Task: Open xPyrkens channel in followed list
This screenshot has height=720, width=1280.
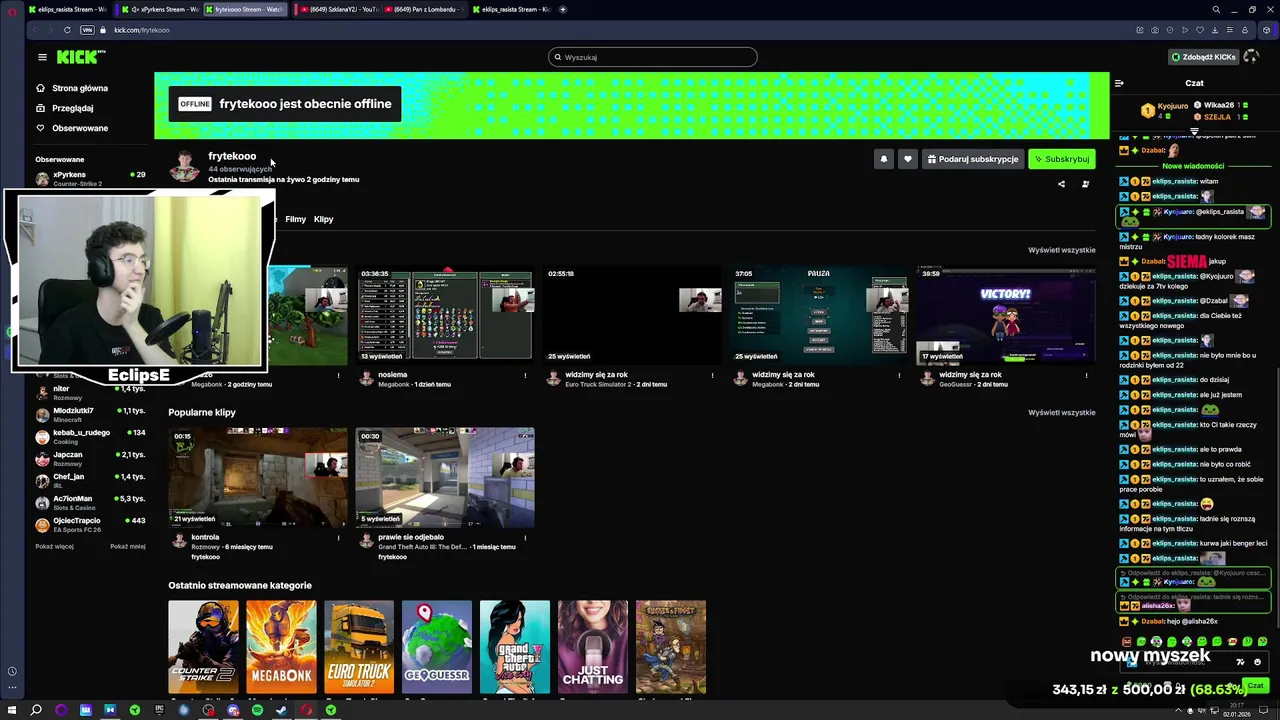Action: pyautogui.click(x=90, y=178)
